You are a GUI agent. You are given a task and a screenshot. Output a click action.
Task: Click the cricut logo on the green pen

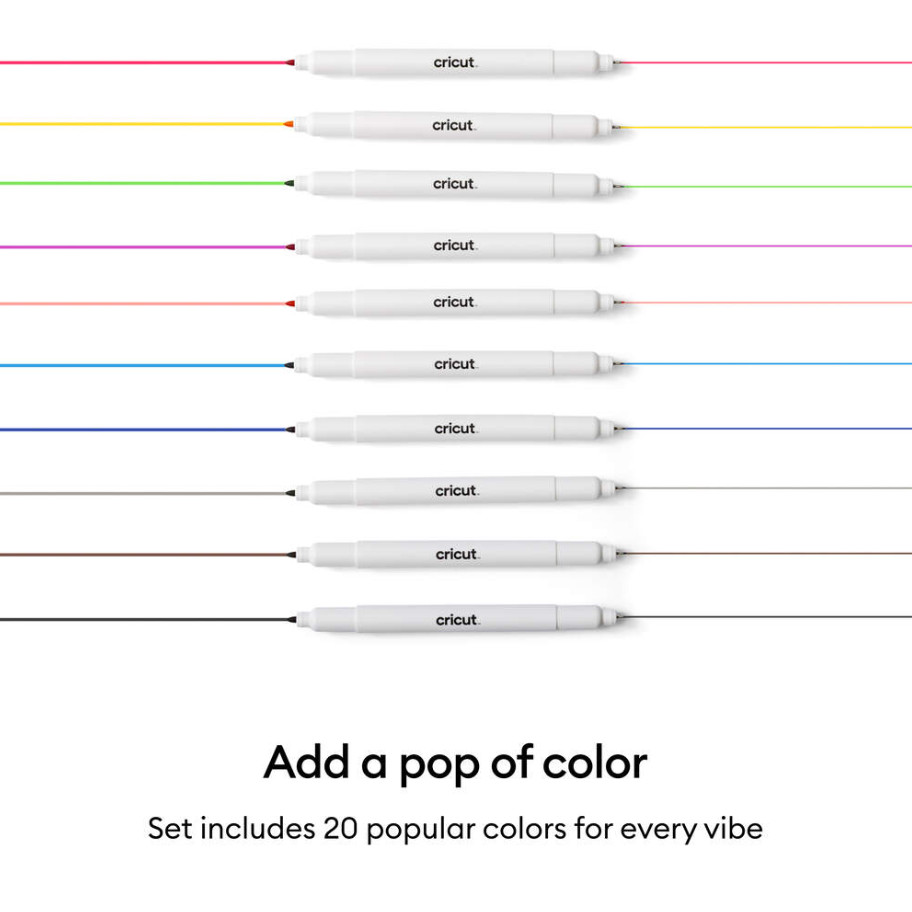[454, 184]
